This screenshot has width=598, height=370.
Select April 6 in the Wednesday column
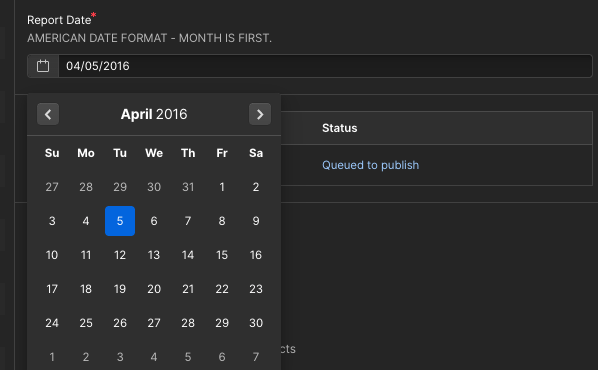tap(154, 221)
